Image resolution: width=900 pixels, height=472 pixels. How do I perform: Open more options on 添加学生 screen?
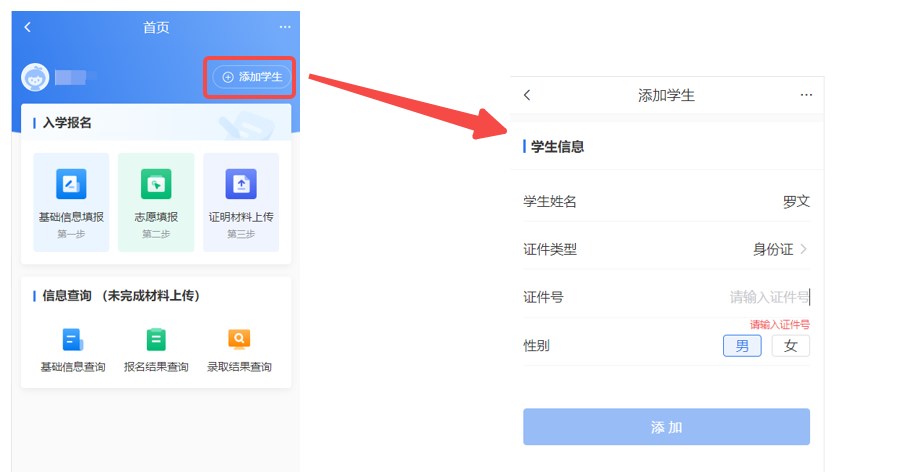click(x=806, y=95)
